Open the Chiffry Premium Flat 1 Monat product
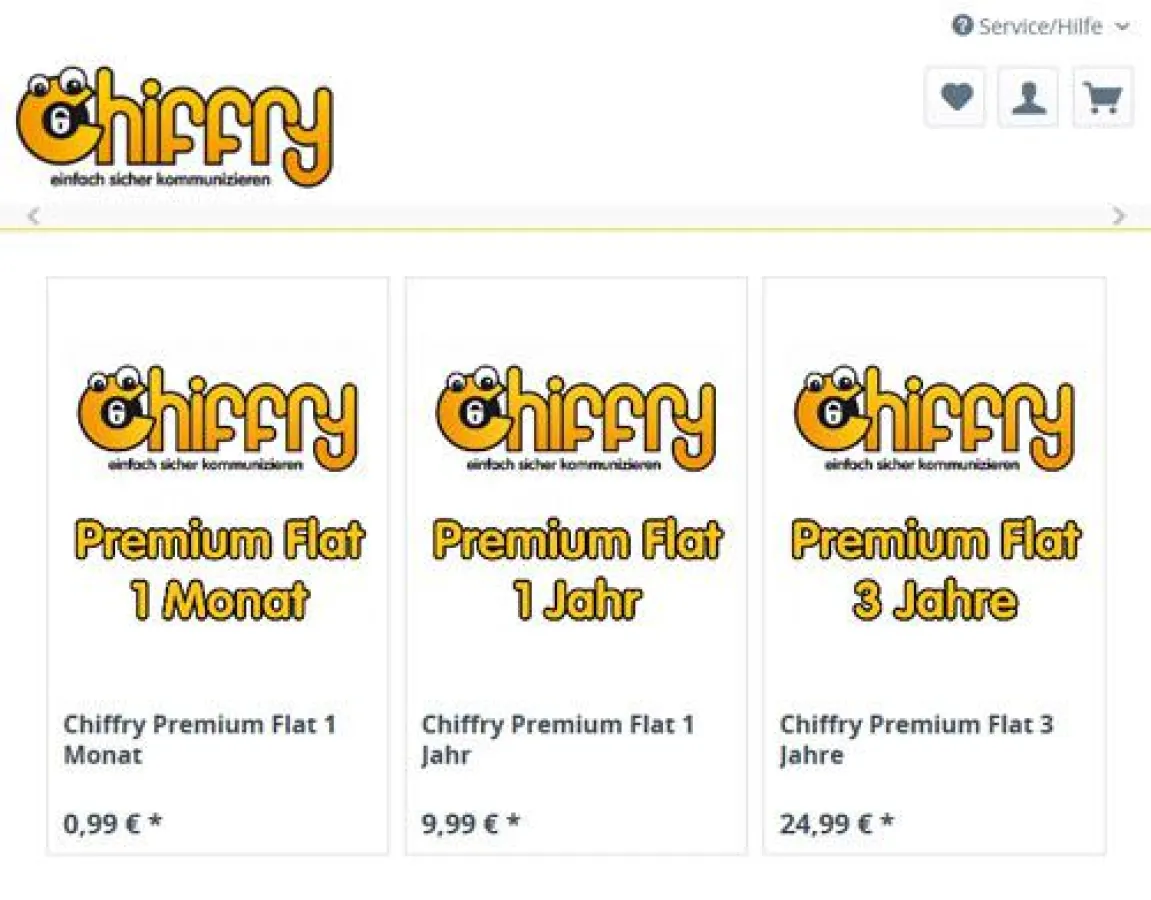Image resolution: width=1151 pixels, height=900 pixels. [x=200, y=740]
